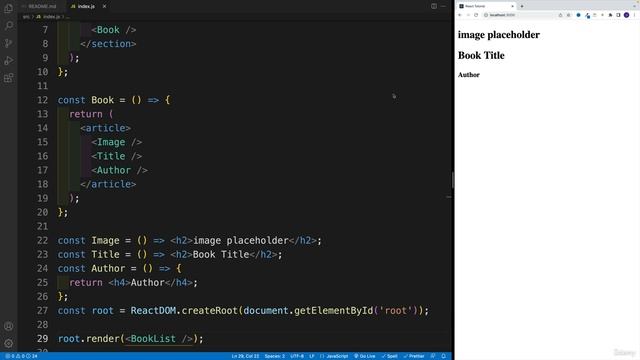Click the Book Title heading in browser

[481, 56]
